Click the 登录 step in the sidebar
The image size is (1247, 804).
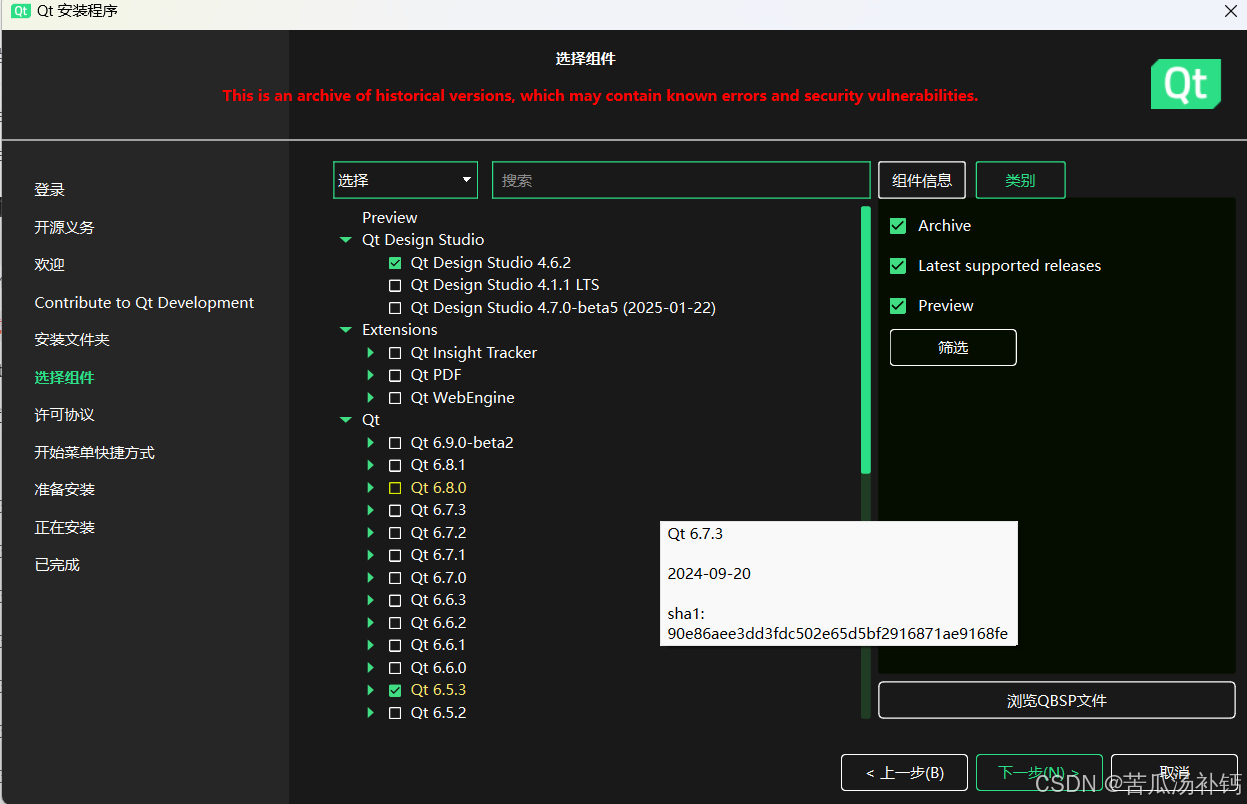pyautogui.click(x=50, y=190)
